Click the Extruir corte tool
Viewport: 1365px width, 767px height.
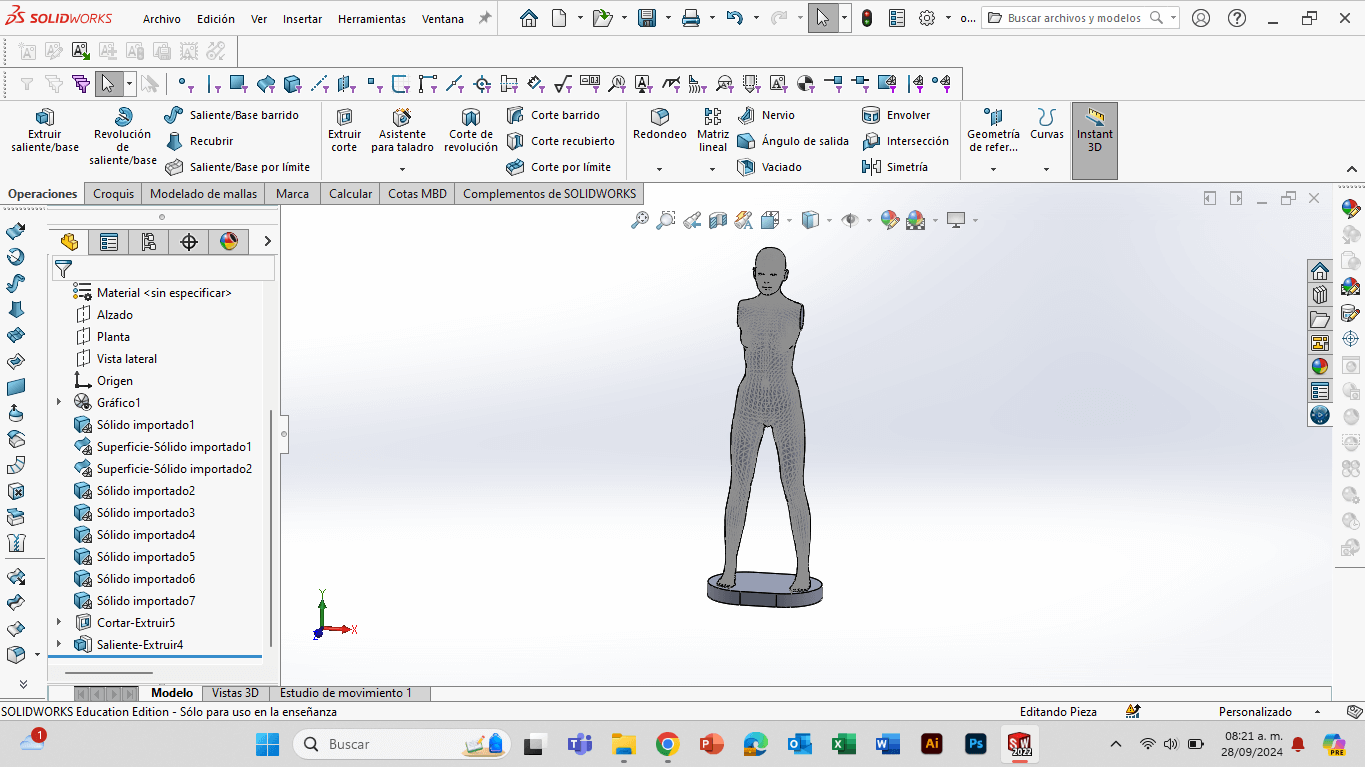pos(345,131)
